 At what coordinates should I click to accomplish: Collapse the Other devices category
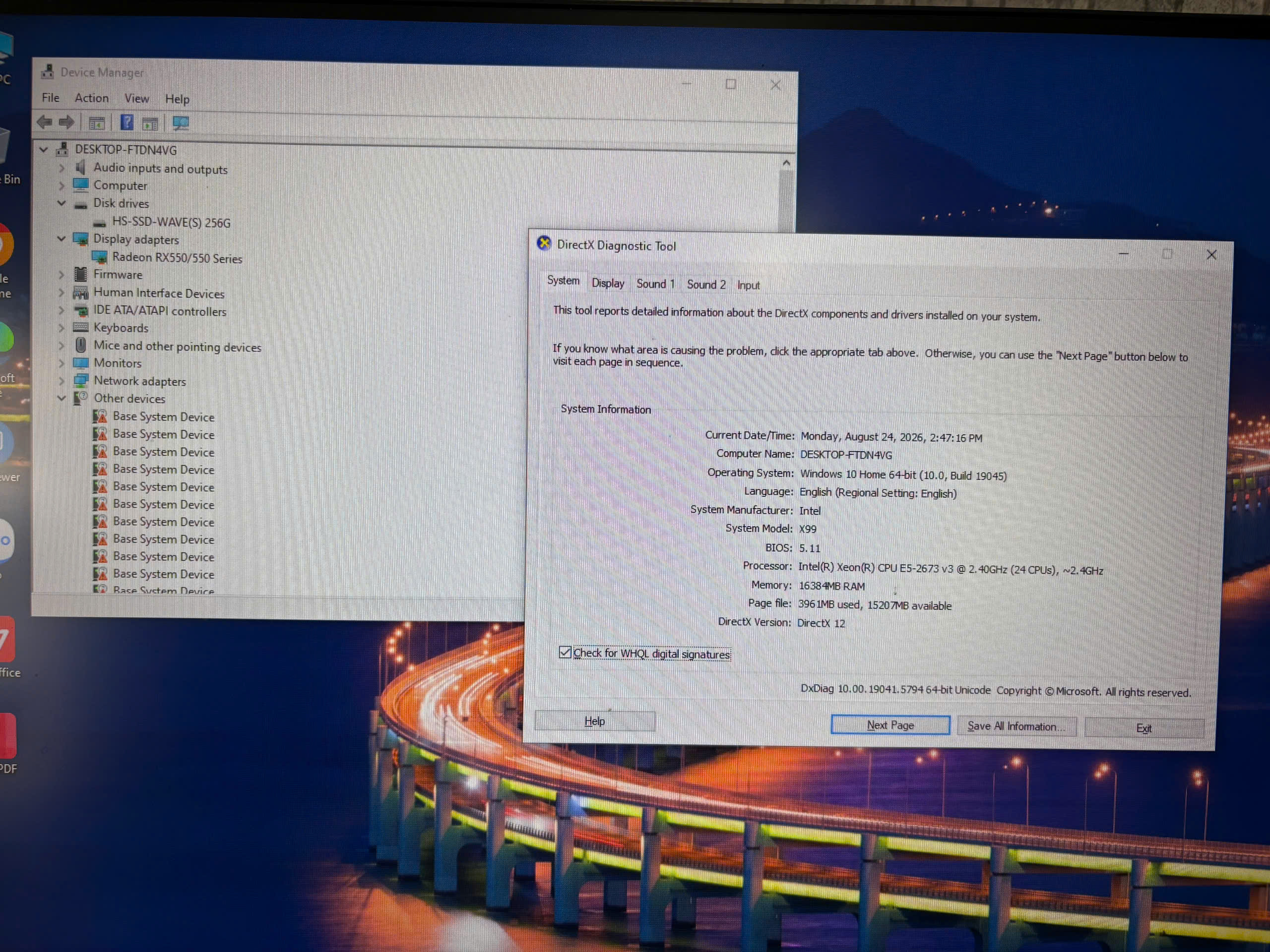[x=62, y=398]
